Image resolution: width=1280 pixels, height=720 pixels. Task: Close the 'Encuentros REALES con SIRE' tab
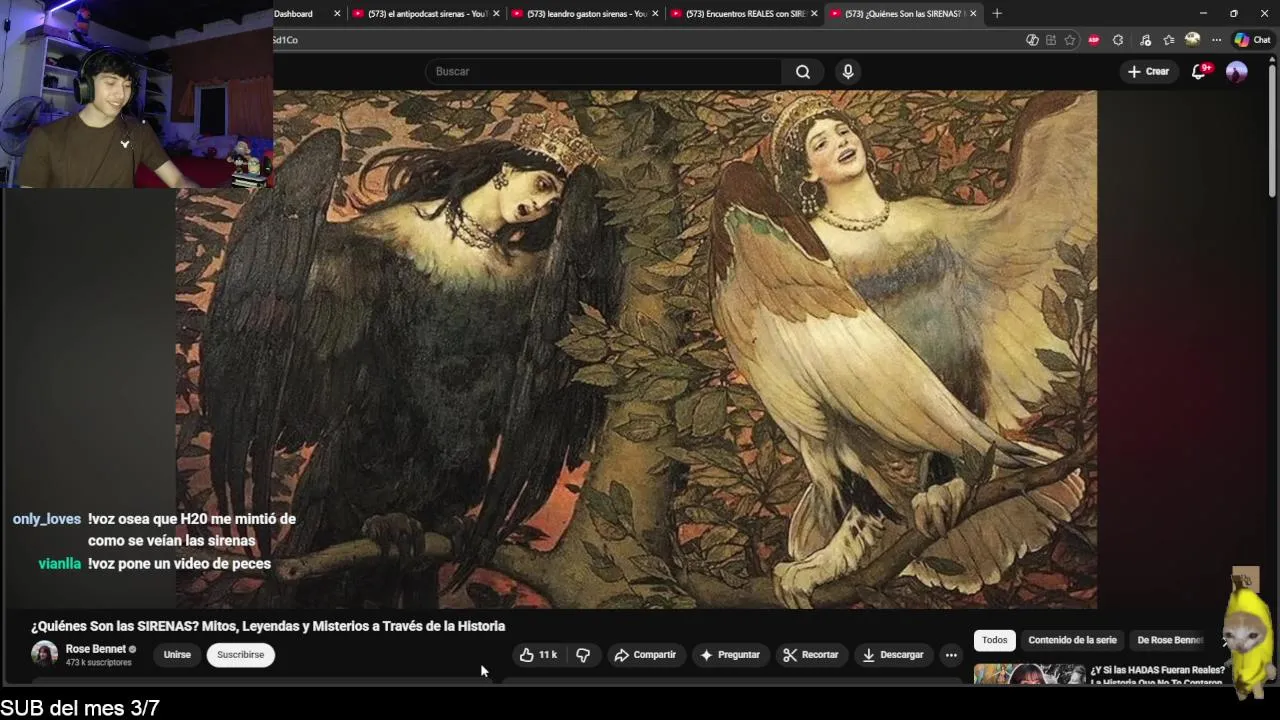[x=814, y=14]
